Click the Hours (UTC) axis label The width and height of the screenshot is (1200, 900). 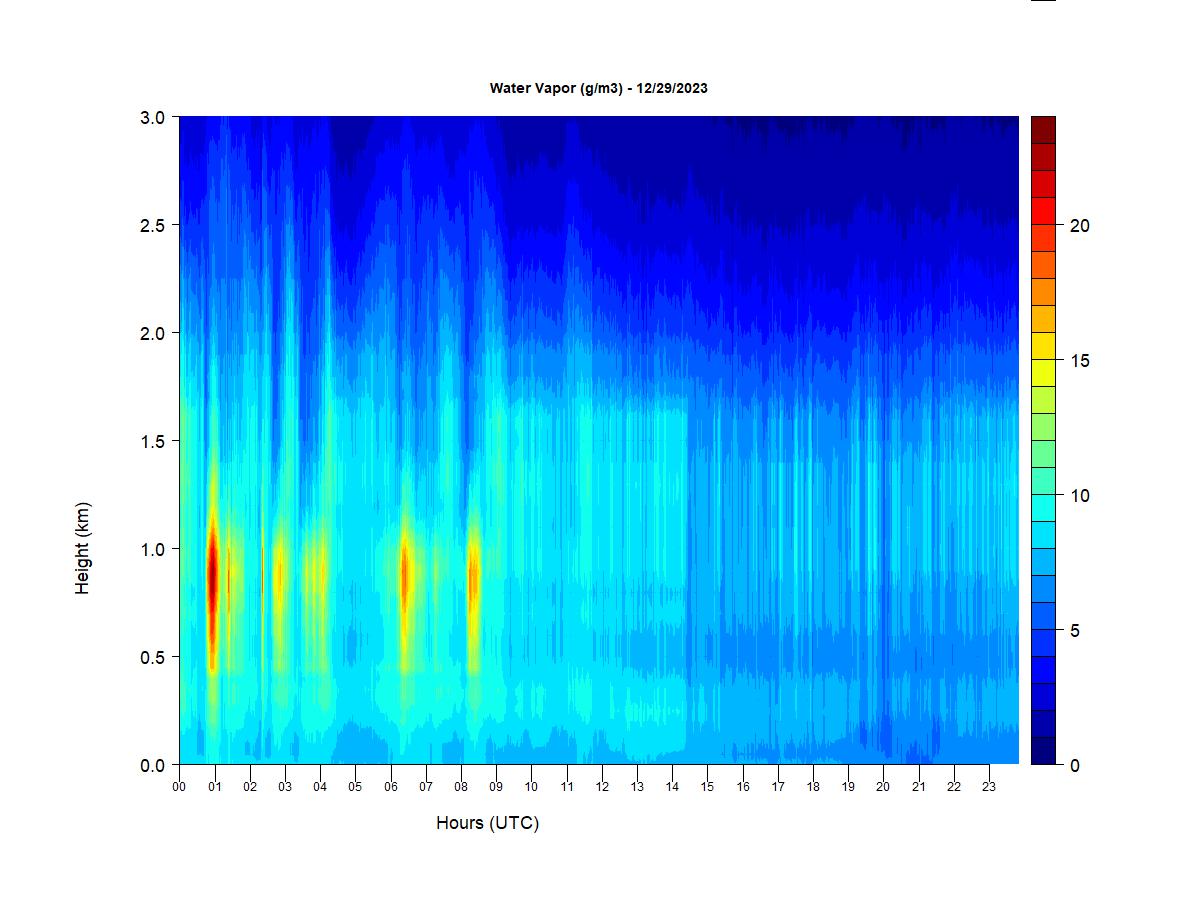pyautogui.click(x=487, y=823)
